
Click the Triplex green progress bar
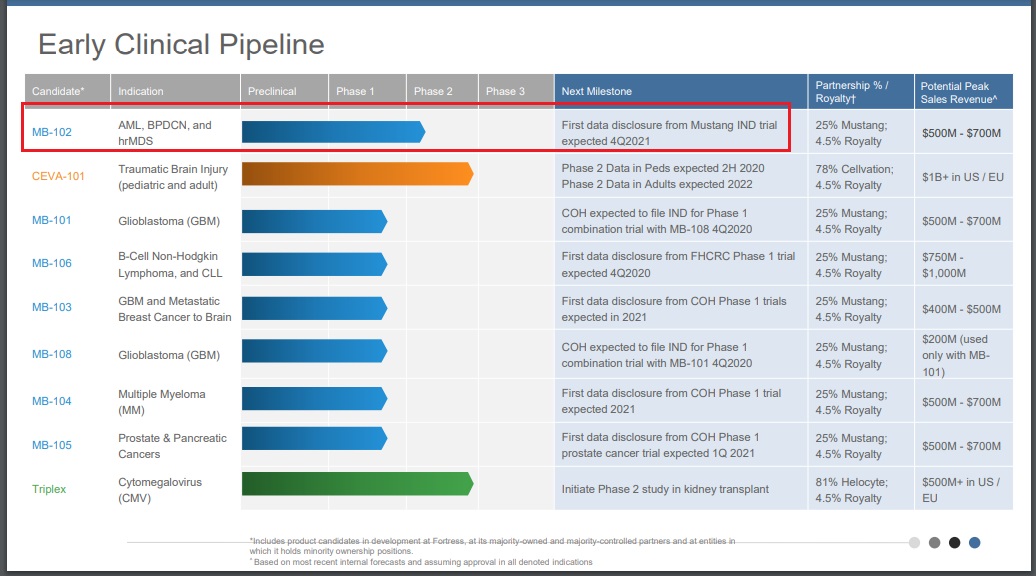[357, 484]
